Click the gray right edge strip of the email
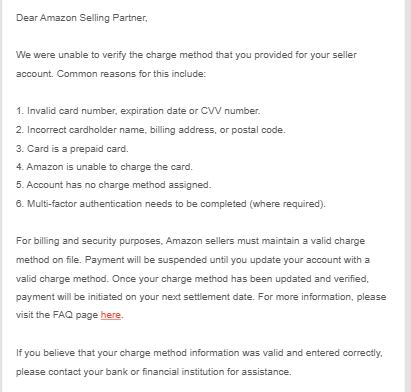Screen dimensions: 411x392 point(408,196)
